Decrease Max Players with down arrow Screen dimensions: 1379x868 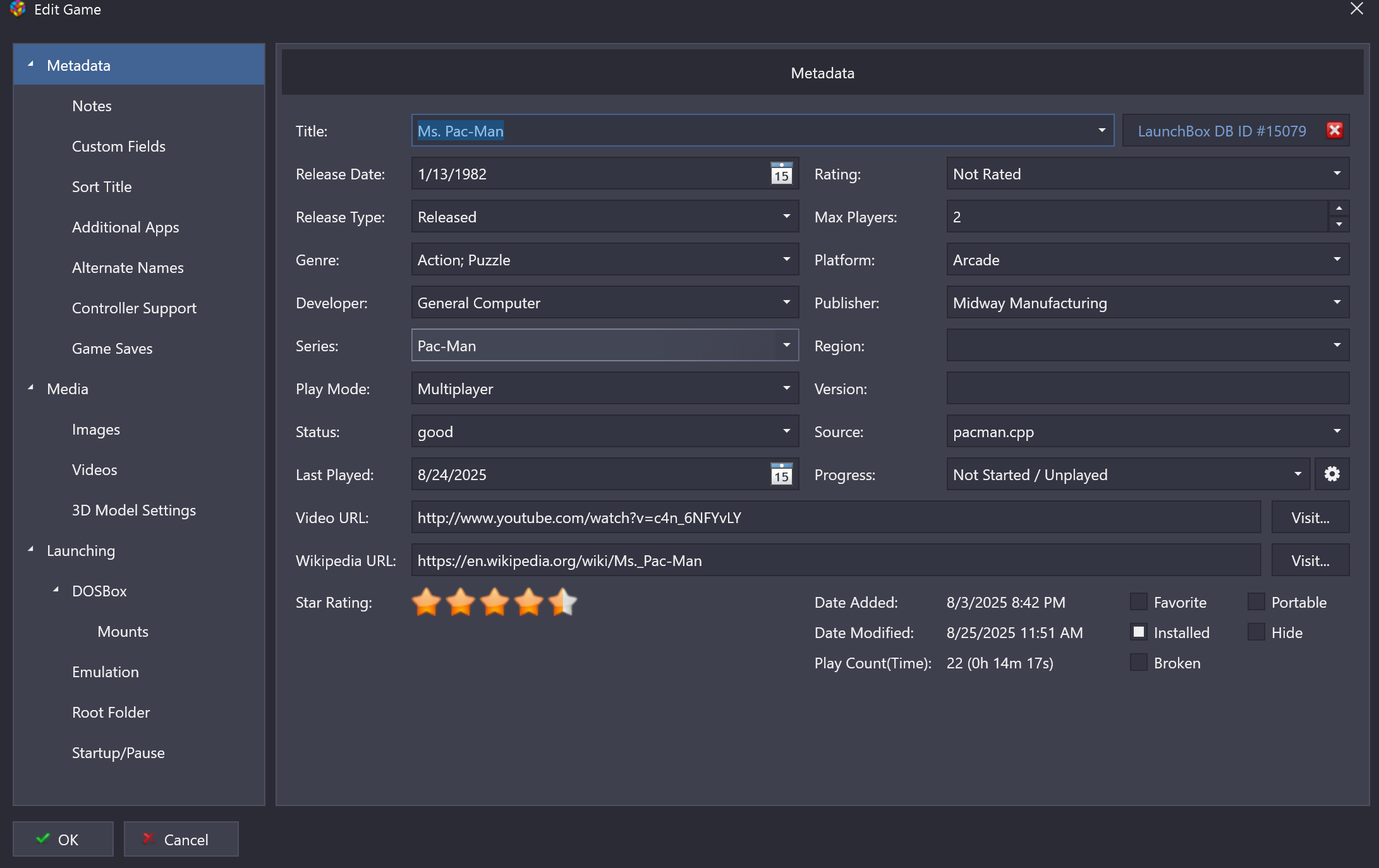point(1339,225)
